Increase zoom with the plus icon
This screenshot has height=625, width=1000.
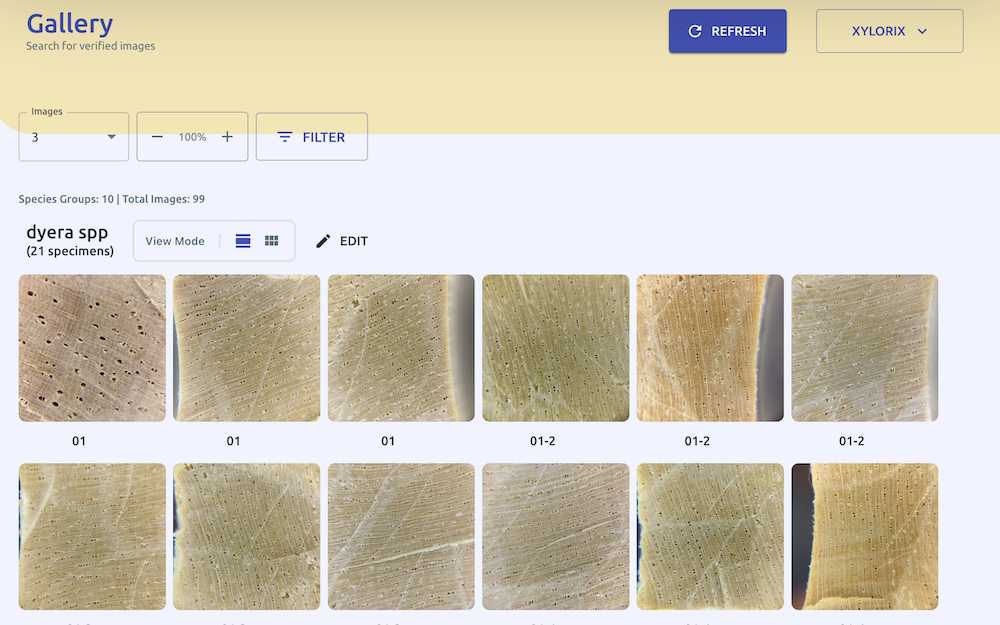click(x=227, y=137)
